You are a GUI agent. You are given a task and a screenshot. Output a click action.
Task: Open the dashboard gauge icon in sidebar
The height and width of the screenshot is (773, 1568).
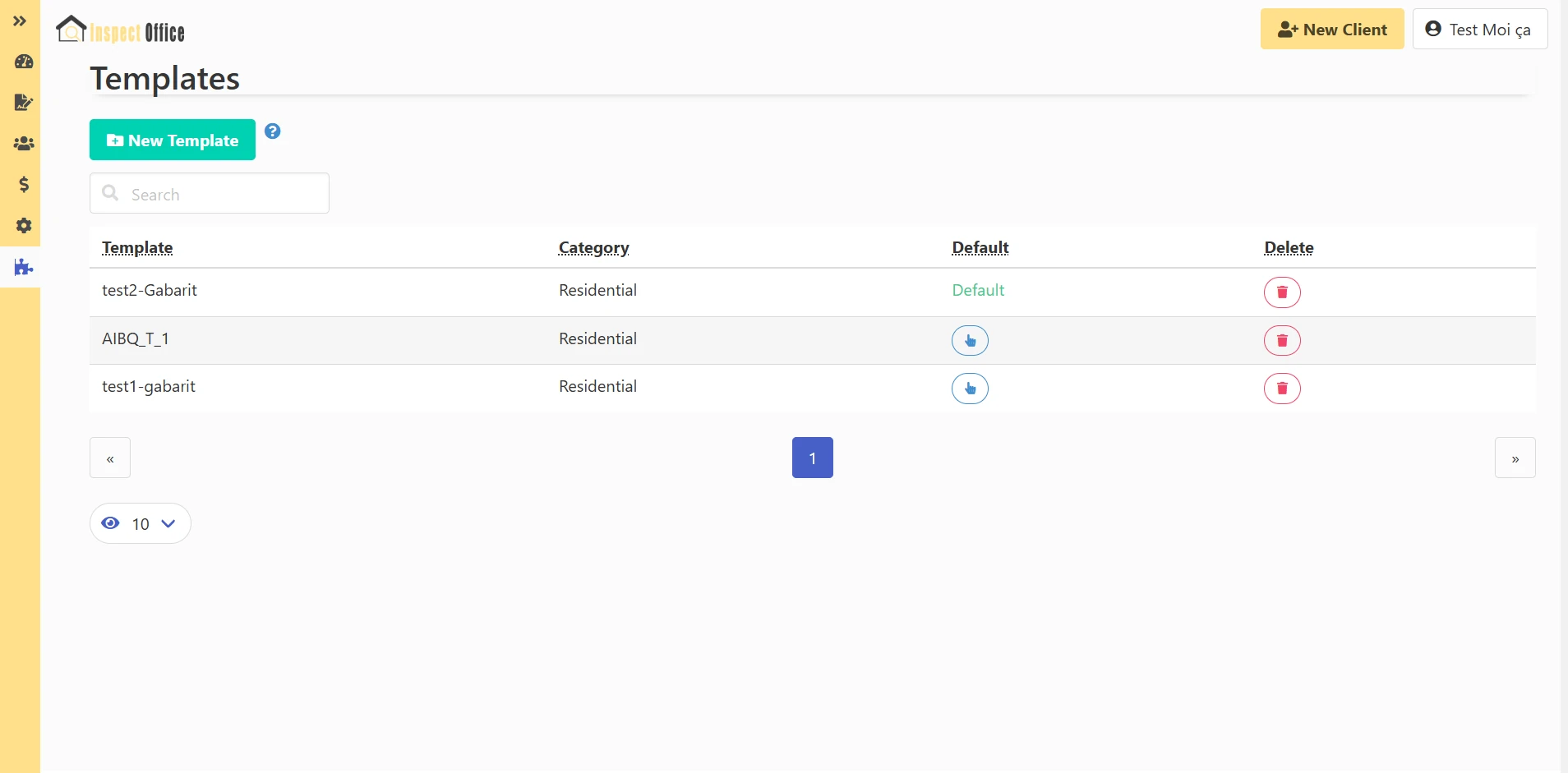click(24, 62)
